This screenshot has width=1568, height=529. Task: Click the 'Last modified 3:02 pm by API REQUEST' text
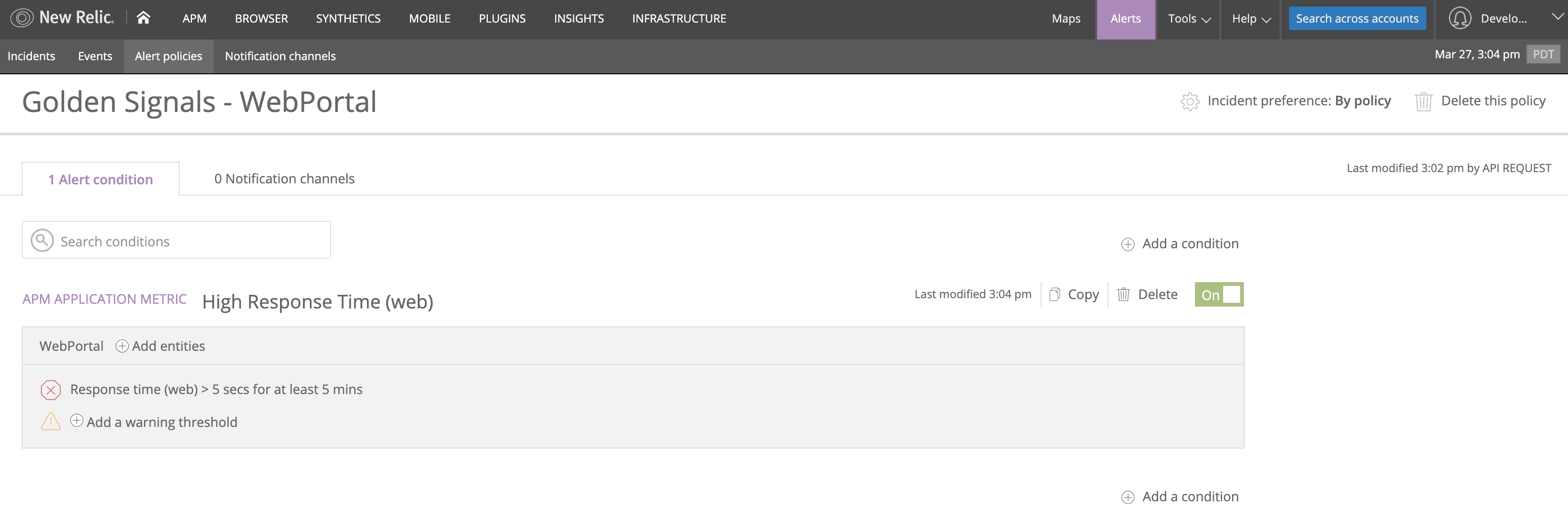click(1449, 168)
